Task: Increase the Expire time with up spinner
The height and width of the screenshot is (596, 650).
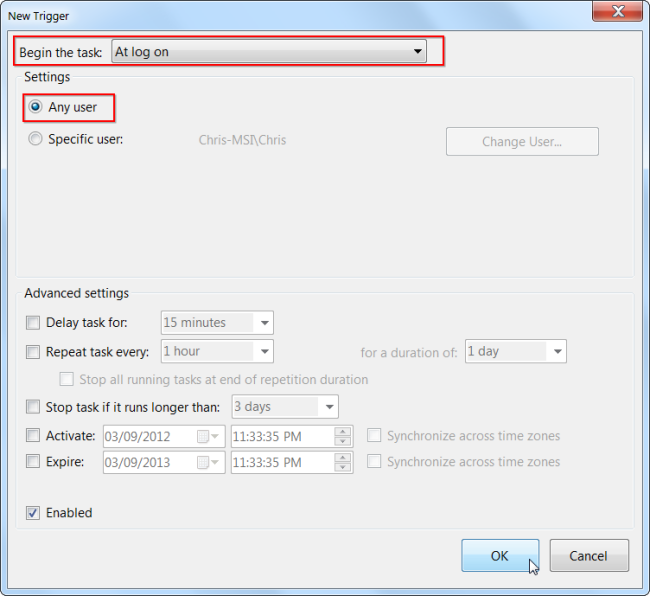Action: 342,458
